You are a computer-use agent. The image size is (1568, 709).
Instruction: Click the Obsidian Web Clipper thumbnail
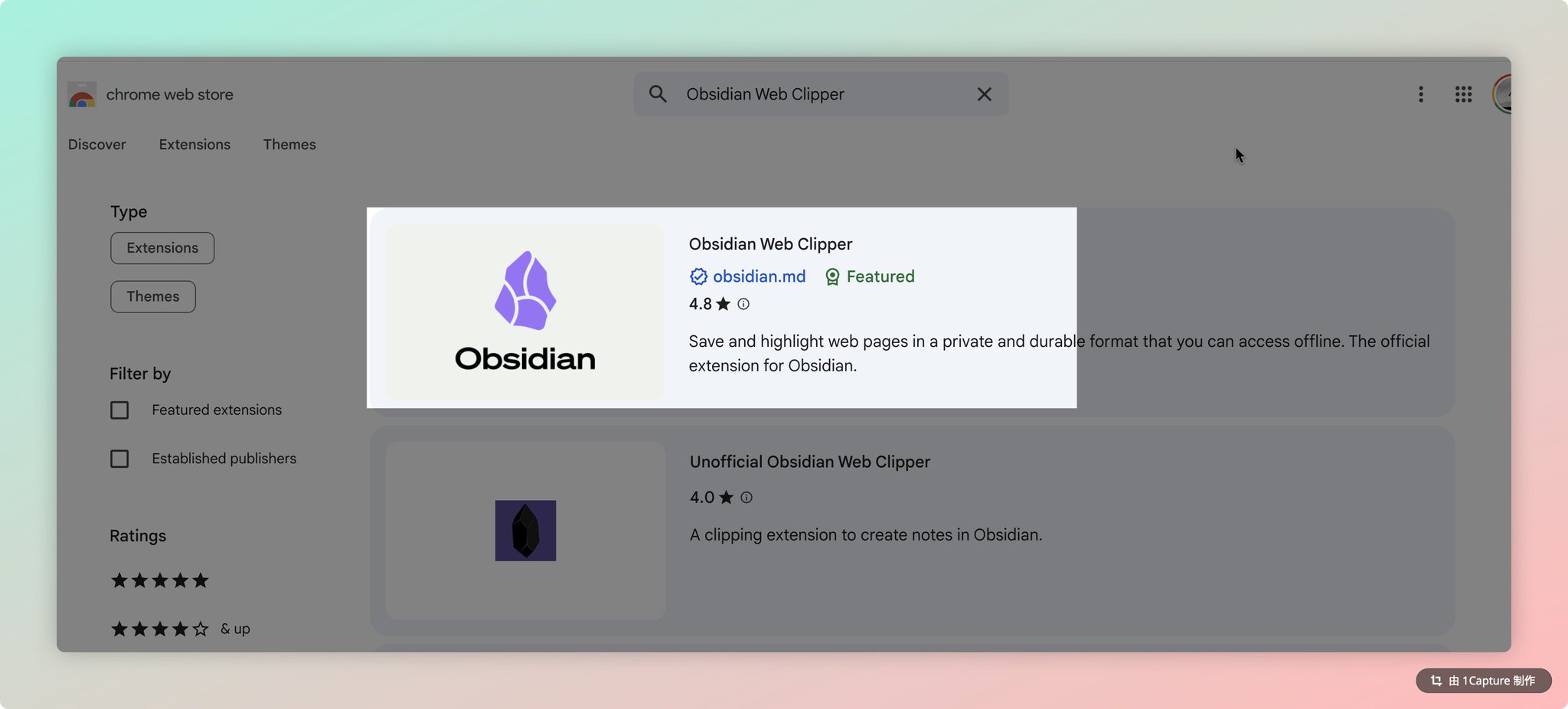[525, 312]
